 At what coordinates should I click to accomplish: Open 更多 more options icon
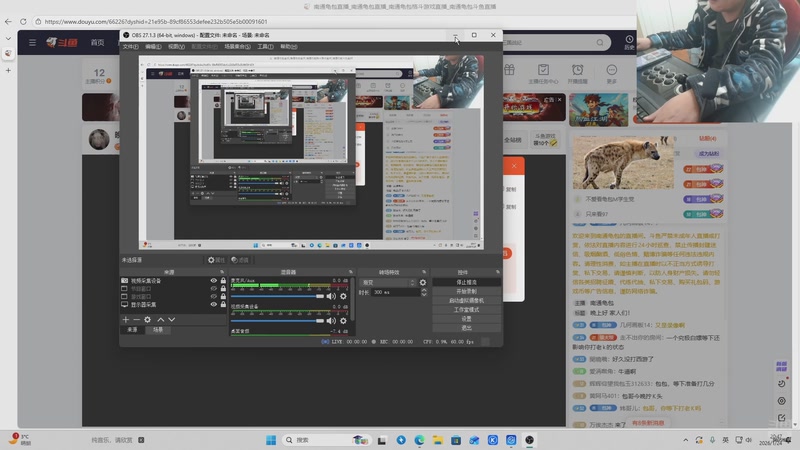tap(612, 73)
